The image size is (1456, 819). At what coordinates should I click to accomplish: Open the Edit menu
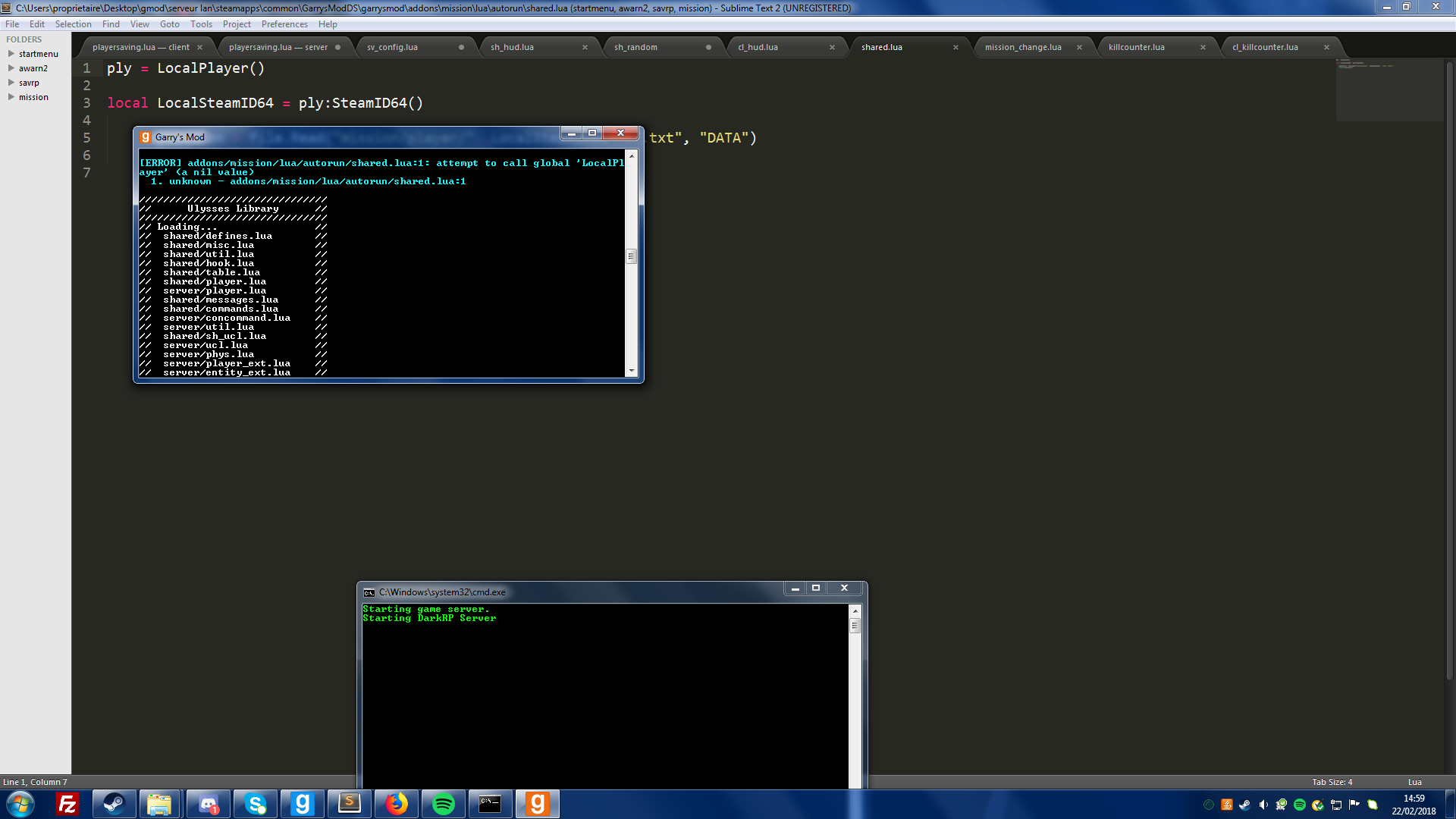pyautogui.click(x=37, y=24)
